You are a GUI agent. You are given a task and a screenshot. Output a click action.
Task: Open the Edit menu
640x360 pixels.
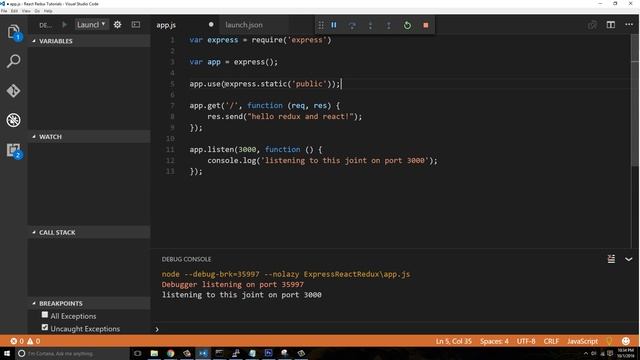pos(14,11)
